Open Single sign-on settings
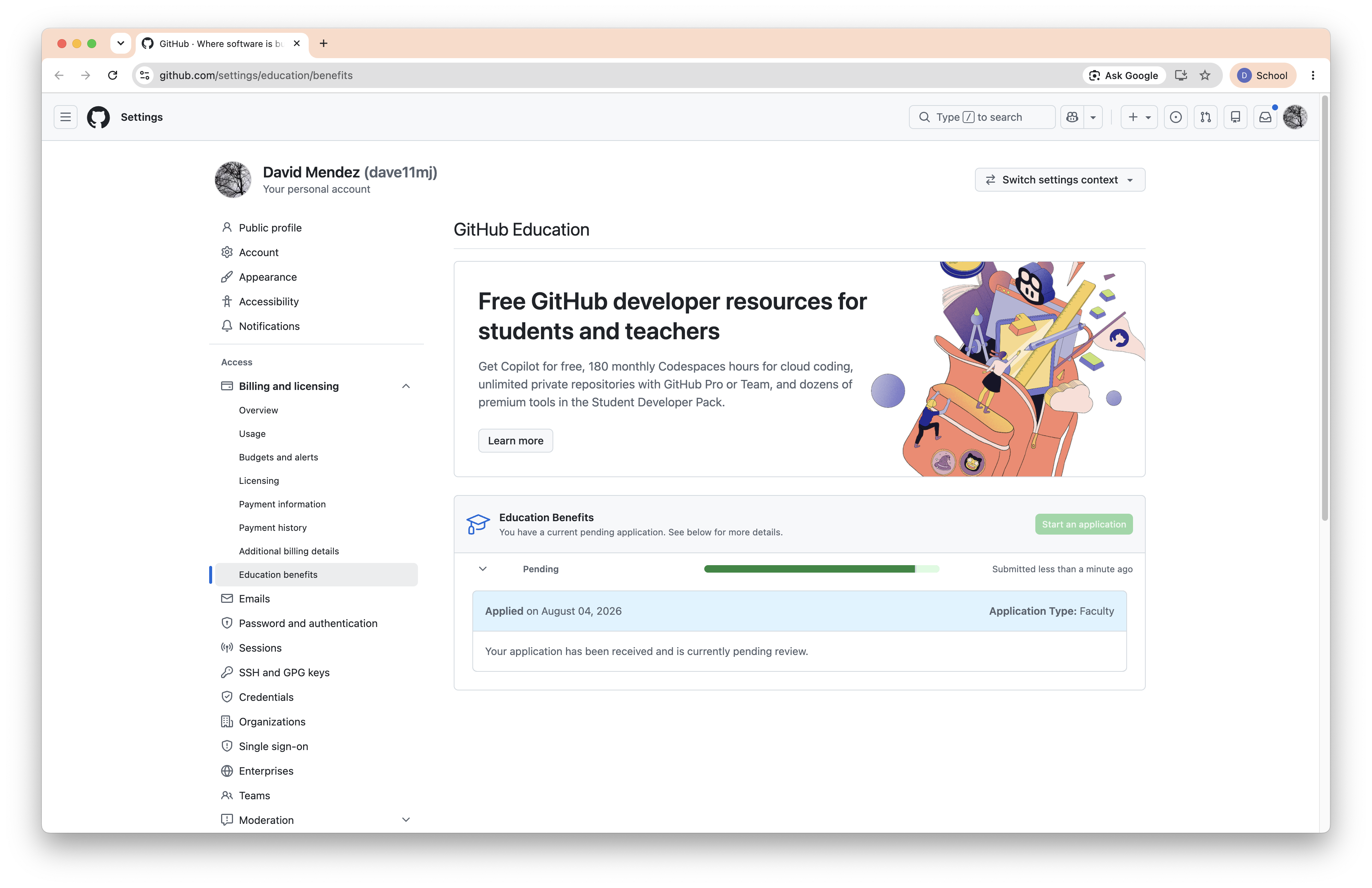The width and height of the screenshot is (1372, 888). tap(317, 746)
